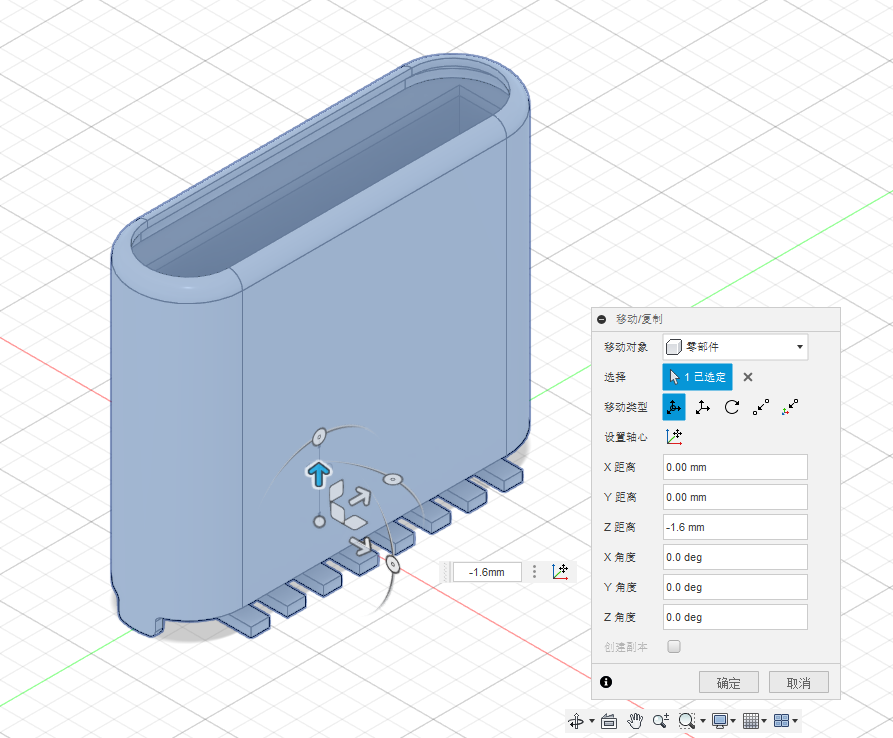
Task: Open the Zoom Window dropdown arrow
Action: [x=703, y=721]
